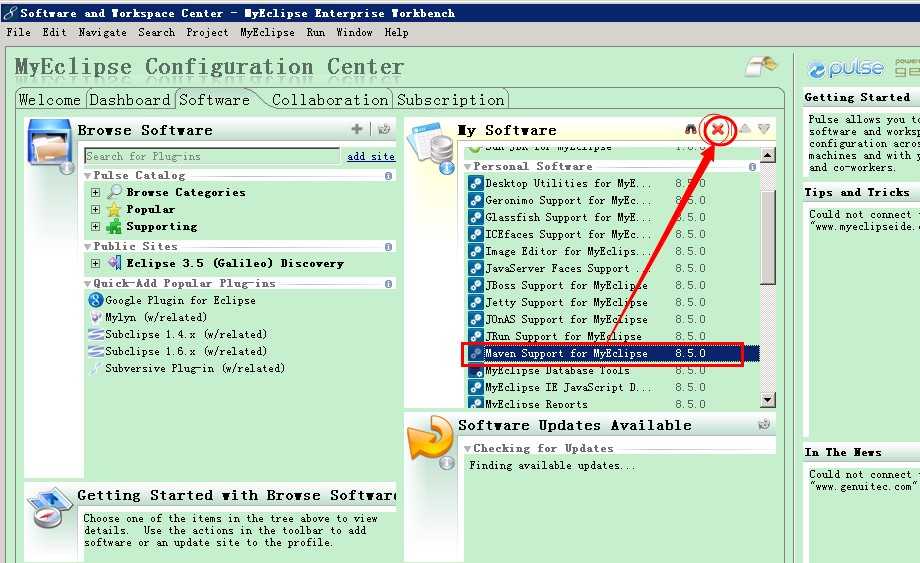Screen dimensions: 920x563
Task: Expand the Supporting tree node
Action: click(x=96, y=226)
